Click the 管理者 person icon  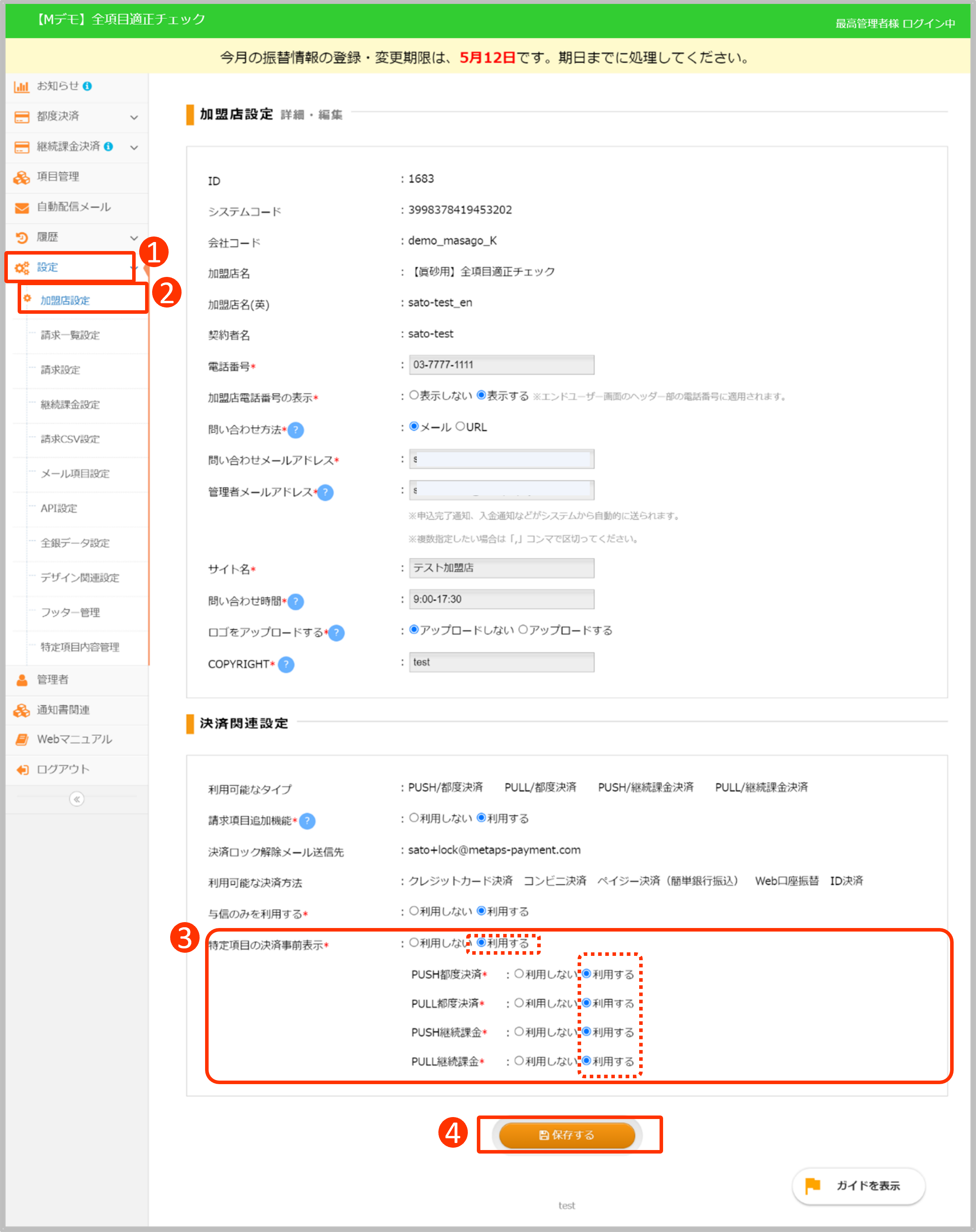[22, 680]
